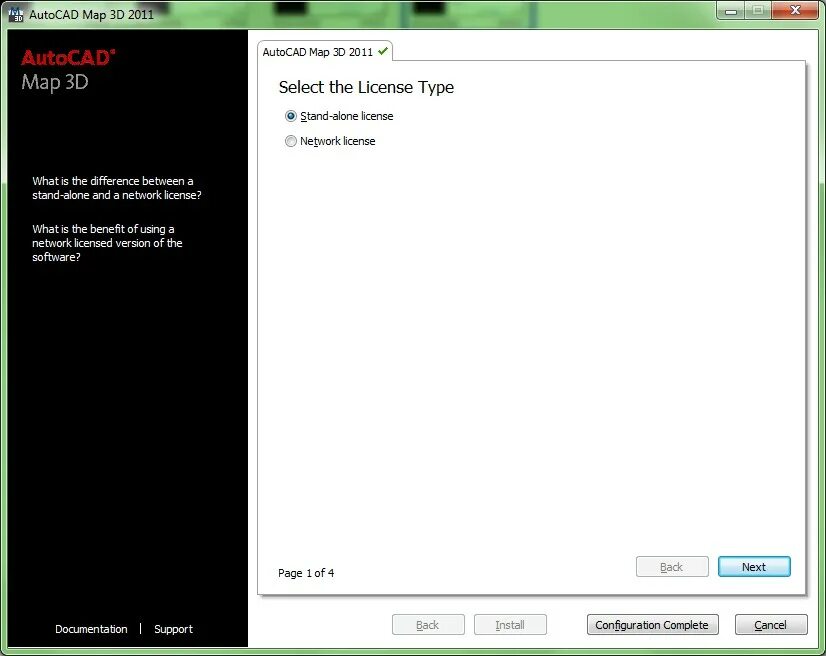Open the Support link
826x656 pixels.
coord(173,629)
